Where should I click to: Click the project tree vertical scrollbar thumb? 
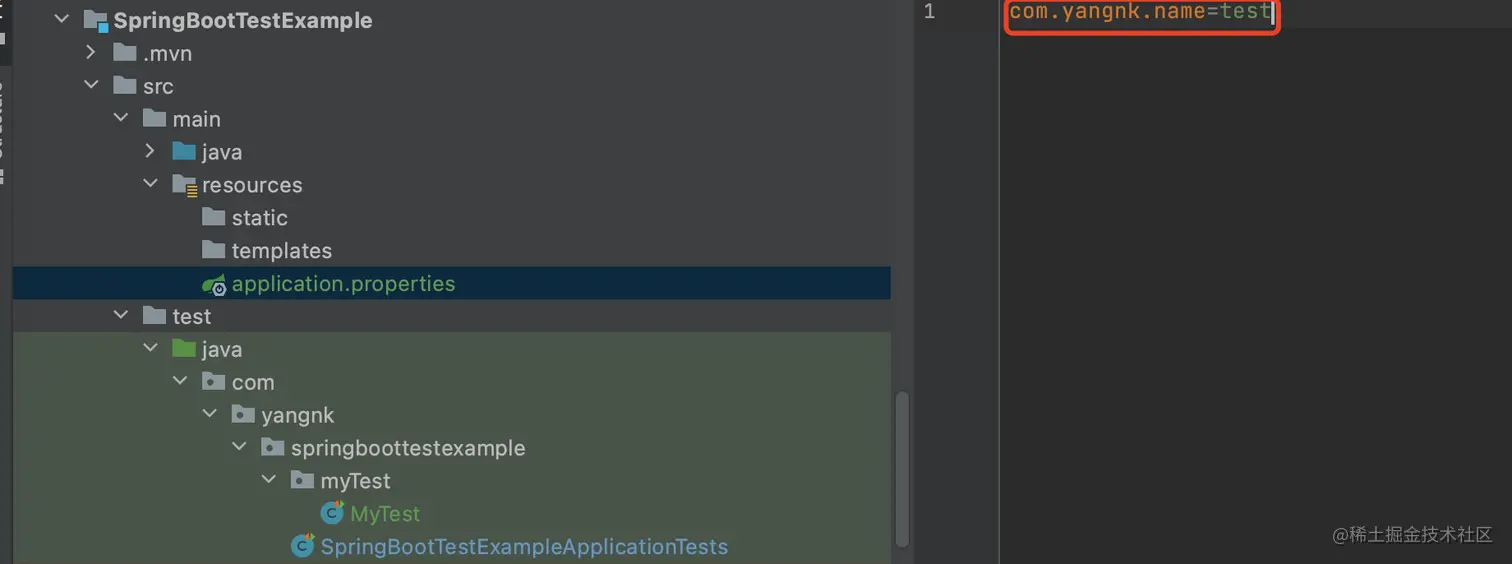(x=902, y=469)
